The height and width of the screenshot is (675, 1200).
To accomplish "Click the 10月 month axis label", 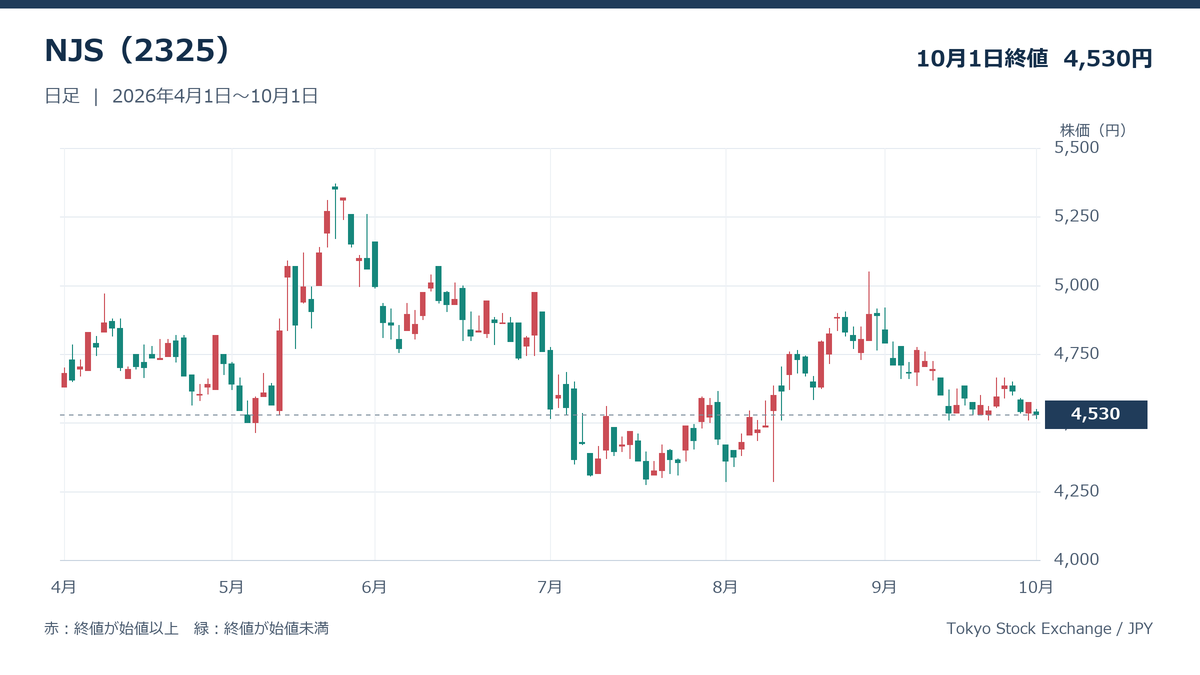I will tap(1036, 586).
